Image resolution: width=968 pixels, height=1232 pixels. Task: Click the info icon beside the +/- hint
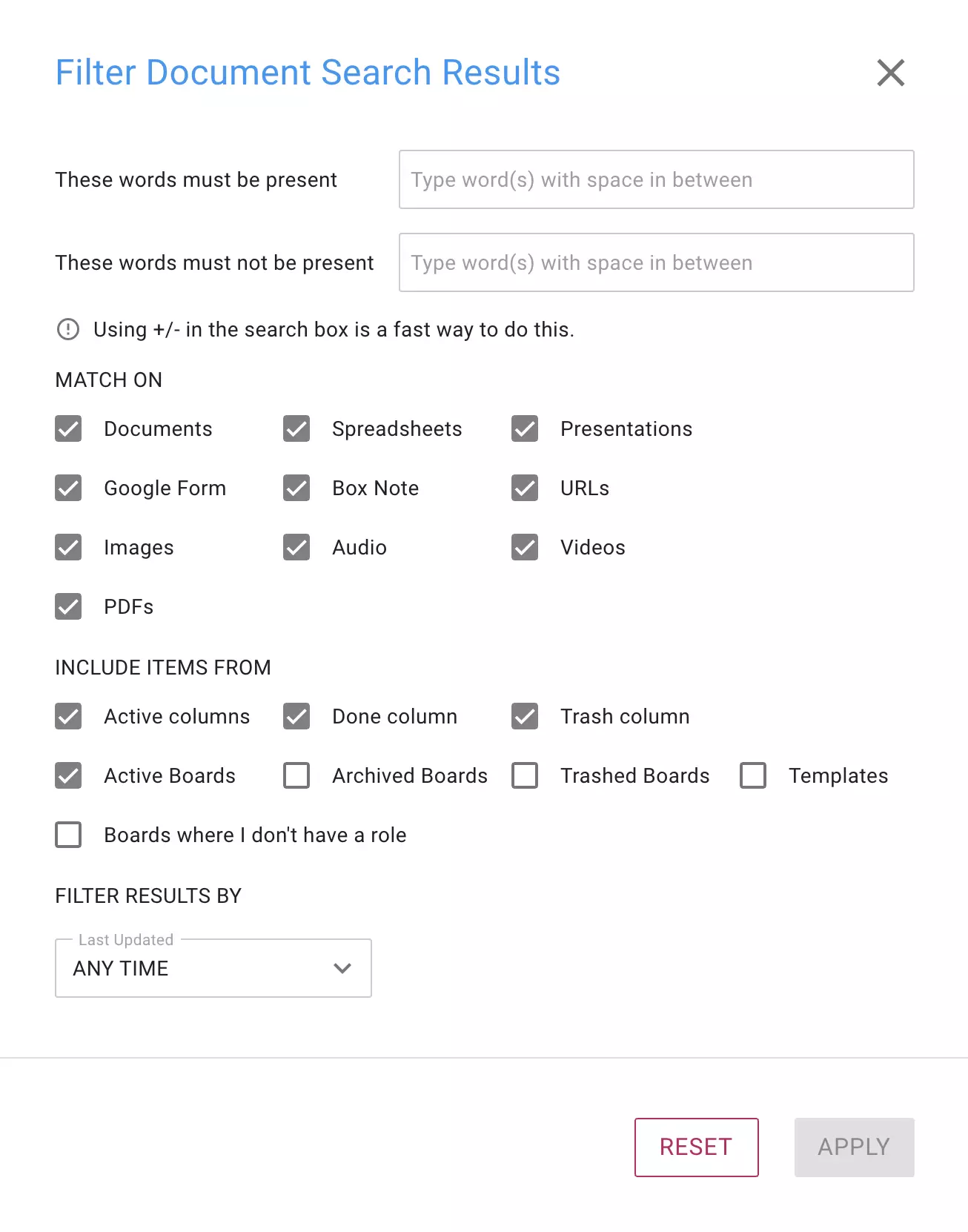click(68, 329)
